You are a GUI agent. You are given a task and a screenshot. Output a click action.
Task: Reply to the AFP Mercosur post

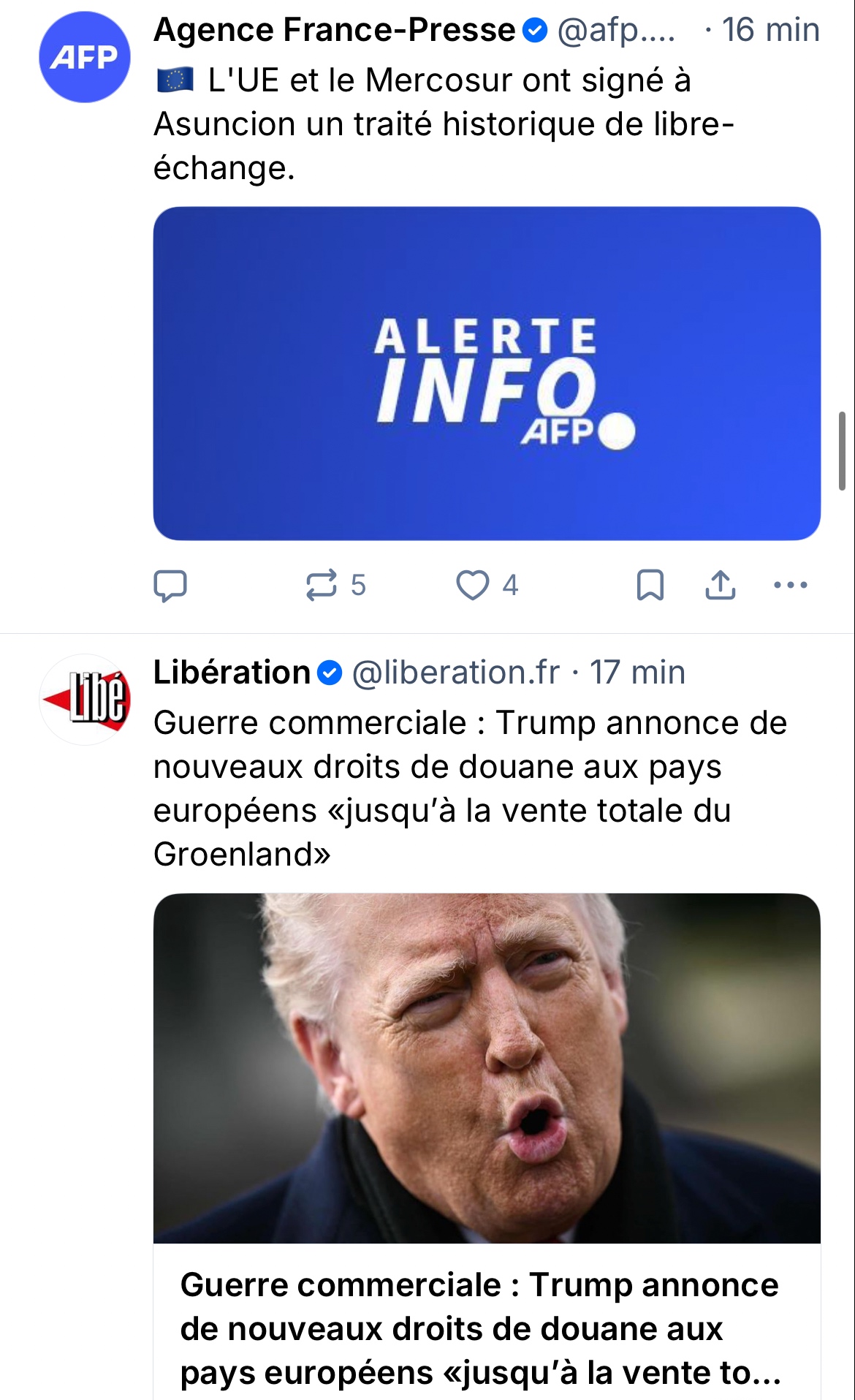click(170, 586)
